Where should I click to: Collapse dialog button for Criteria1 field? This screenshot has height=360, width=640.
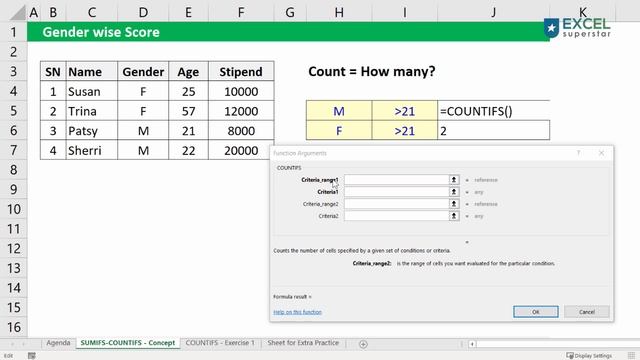tap(453, 192)
